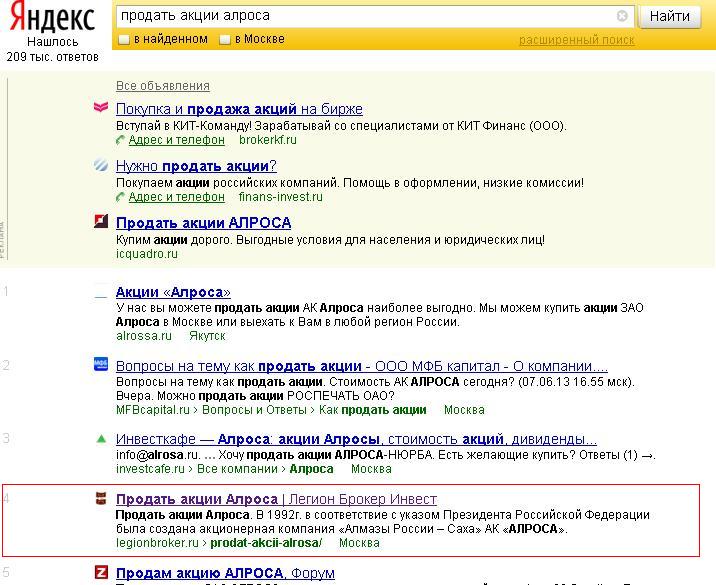Screen dimensions: 716x585
Task: Click the '209 тыс. ответов' count text
Action: pyautogui.click(x=53, y=57)
